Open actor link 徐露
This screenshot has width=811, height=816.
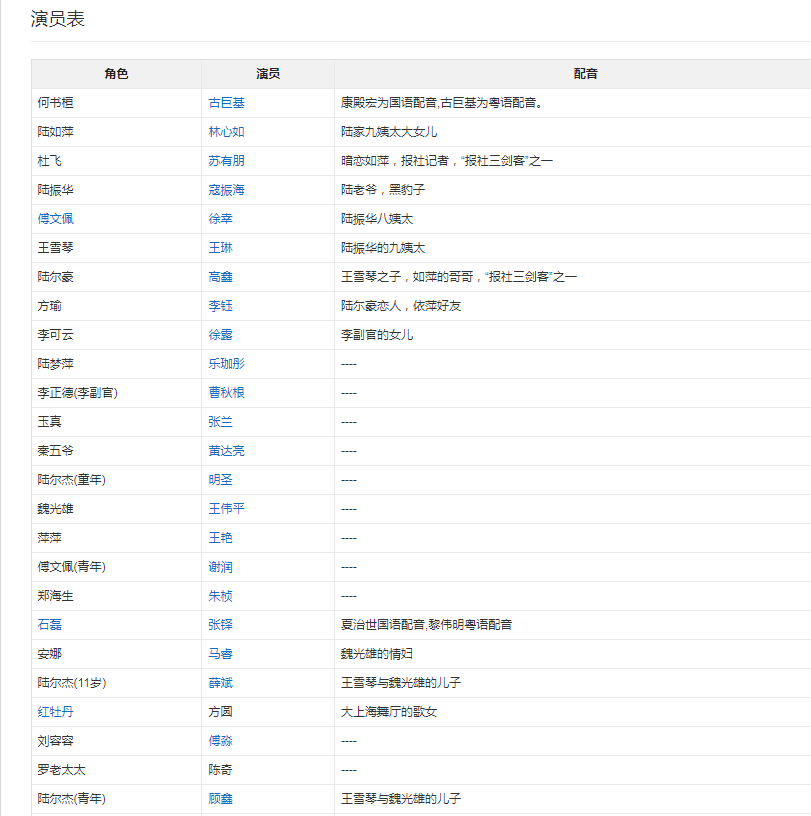tap(219, 334)
